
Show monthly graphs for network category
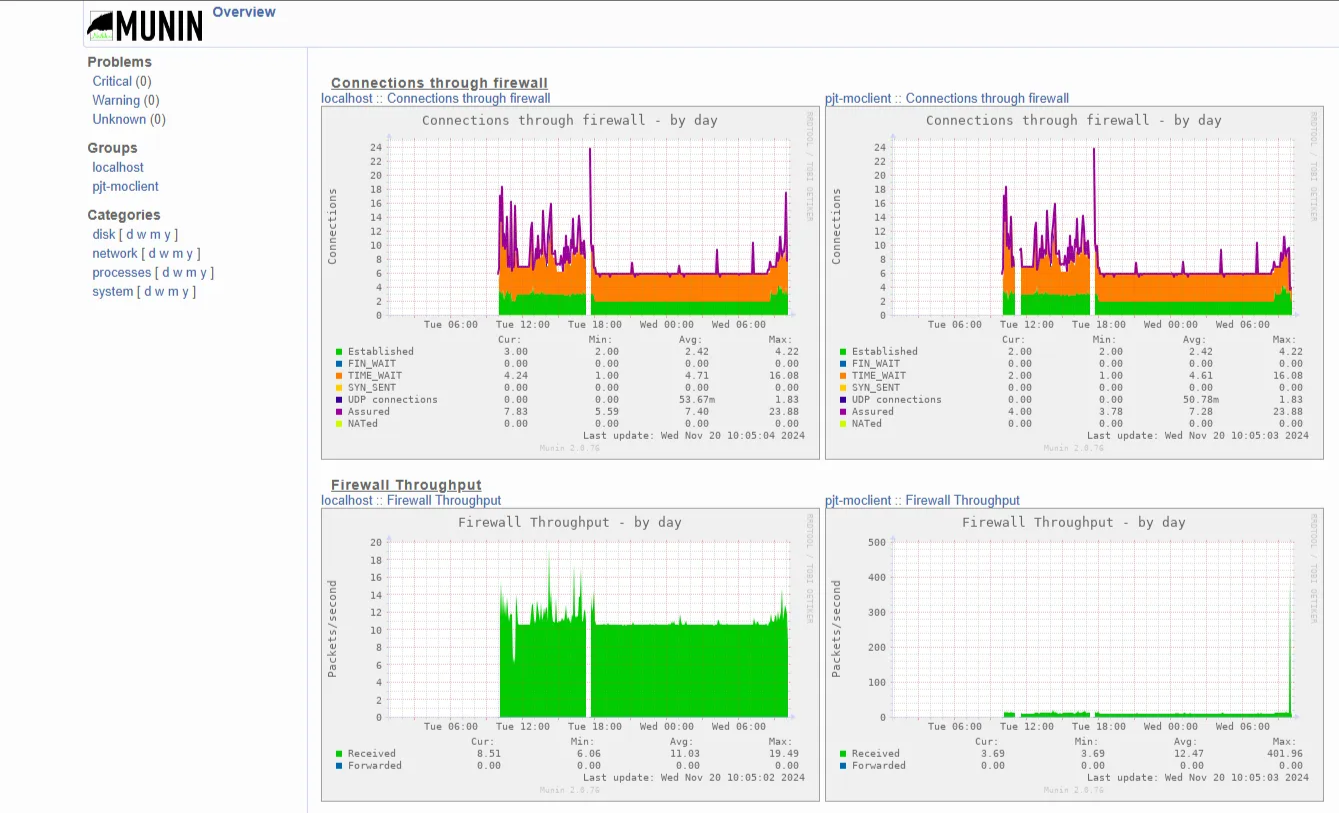177,253
